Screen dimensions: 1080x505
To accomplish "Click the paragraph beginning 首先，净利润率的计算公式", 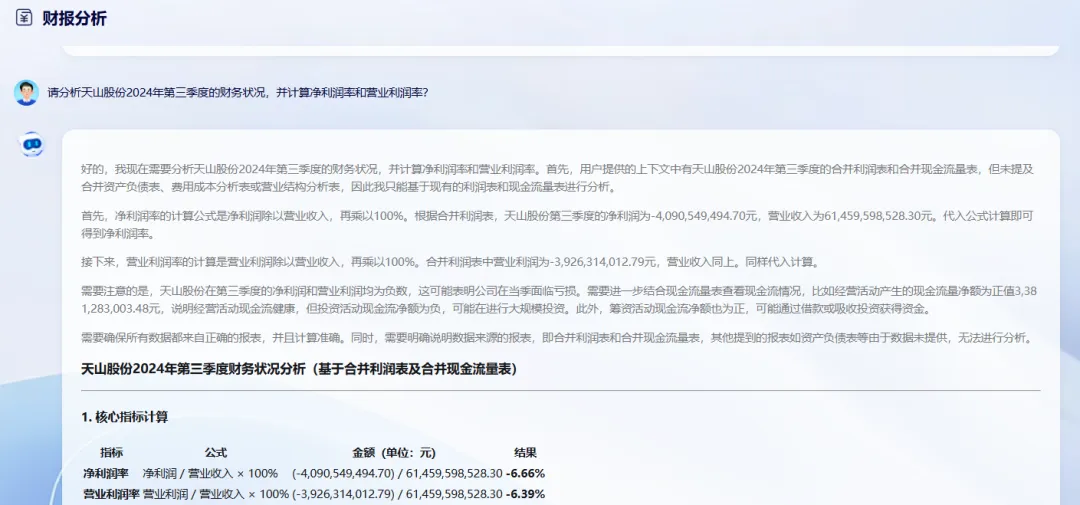I will 558,225.
